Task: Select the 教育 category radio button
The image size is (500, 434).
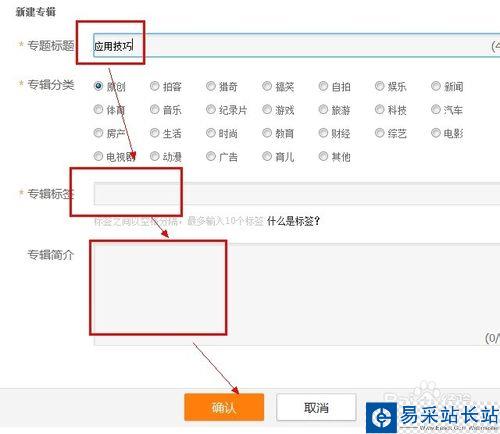Action: 267,133
